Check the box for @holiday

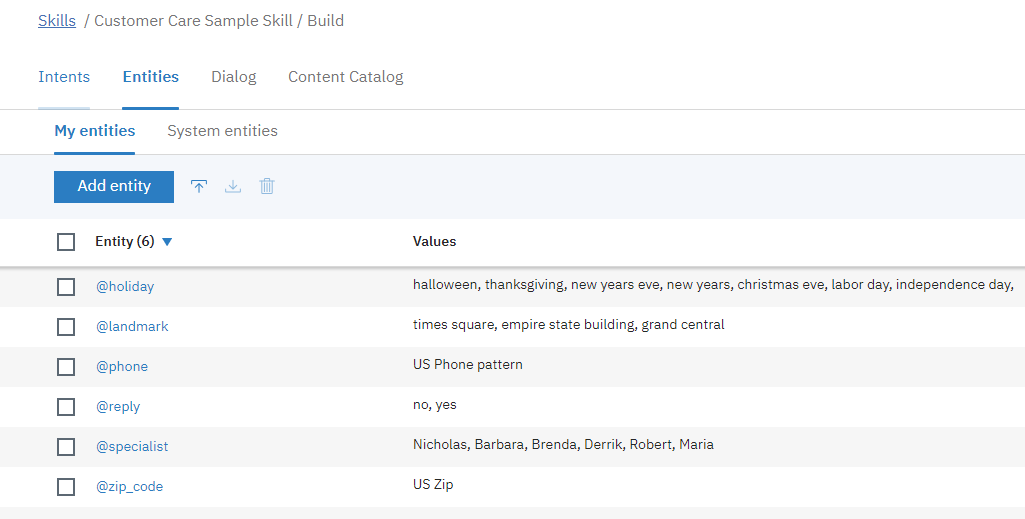coord(66,287)
